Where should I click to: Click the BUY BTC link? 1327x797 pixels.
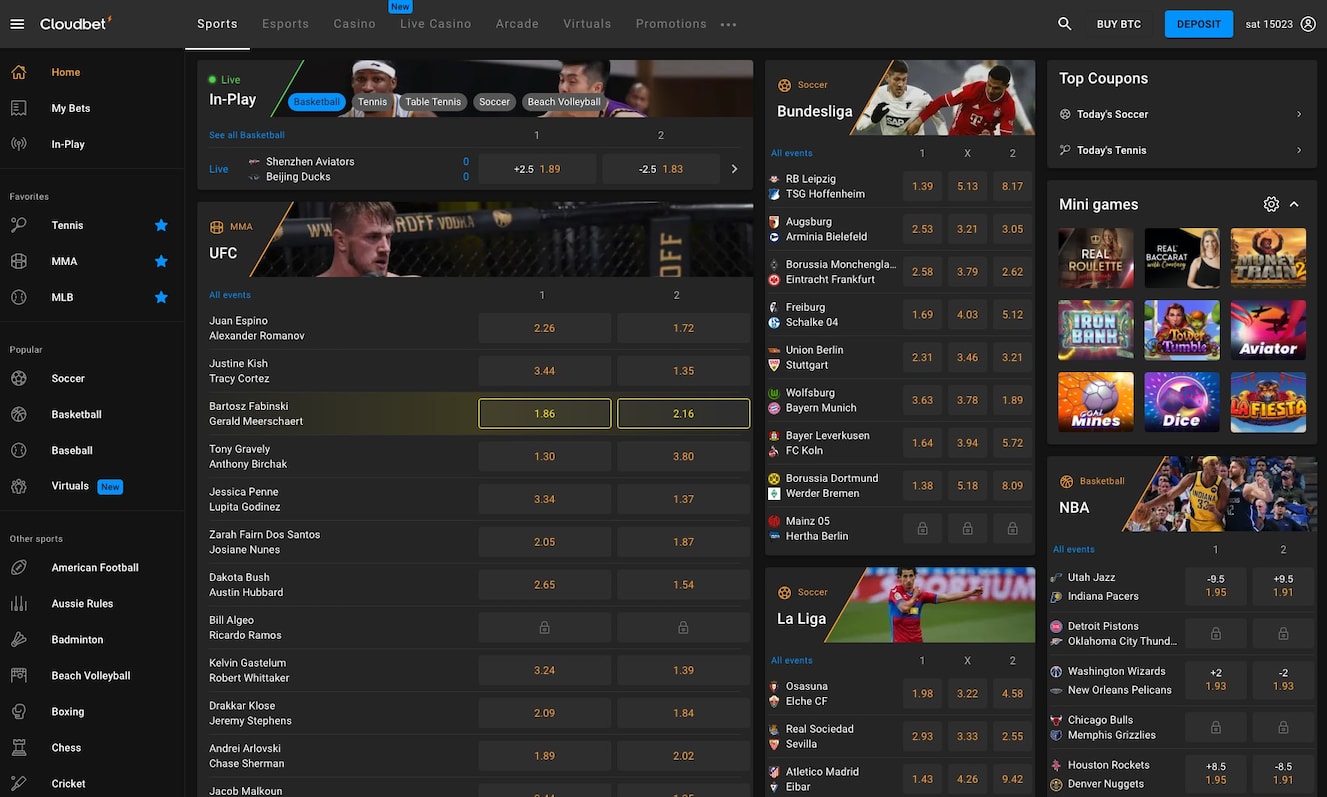click(1119, 24)
